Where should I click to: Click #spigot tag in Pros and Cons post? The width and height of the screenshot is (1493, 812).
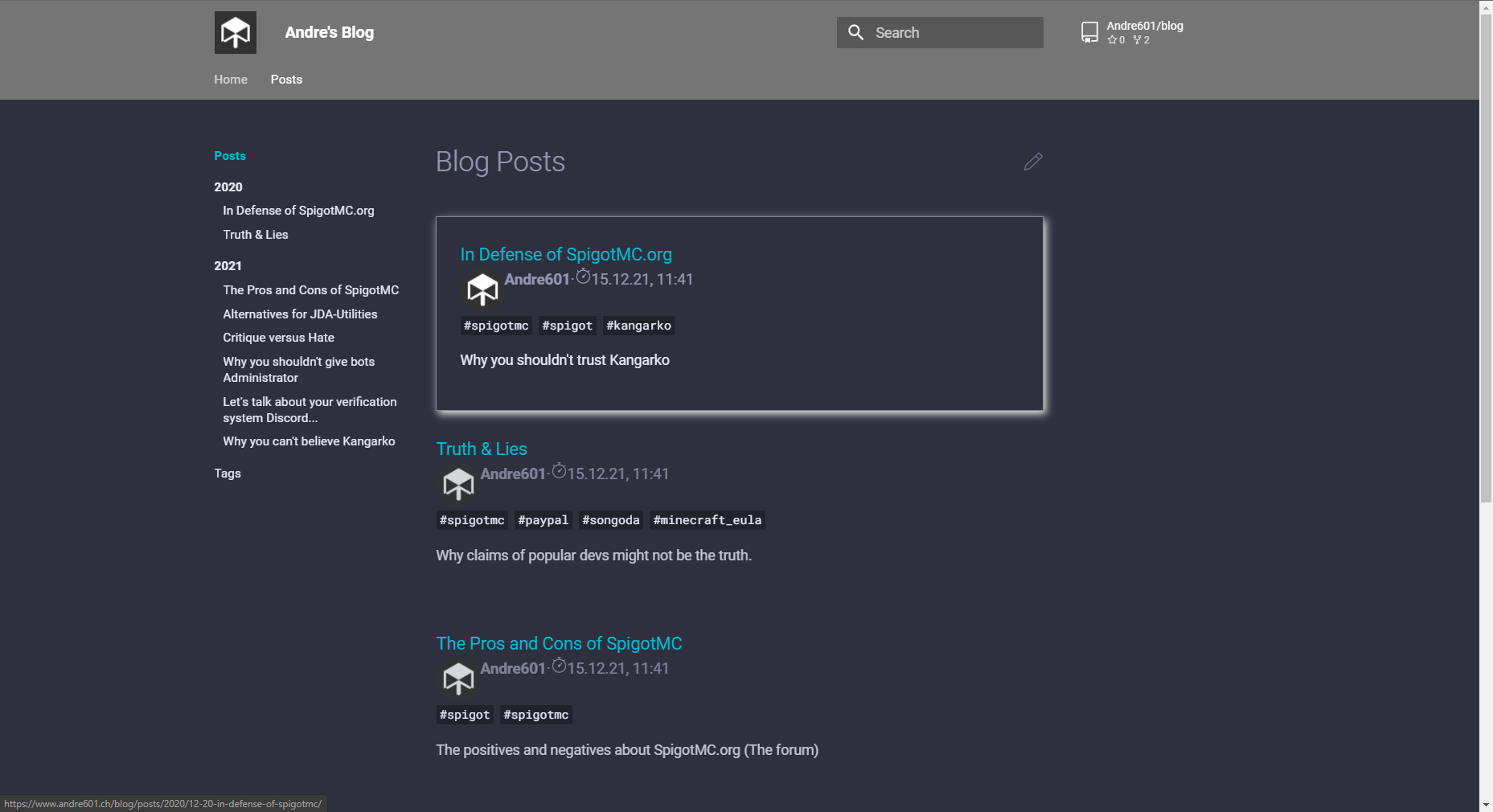coord(465,715)
